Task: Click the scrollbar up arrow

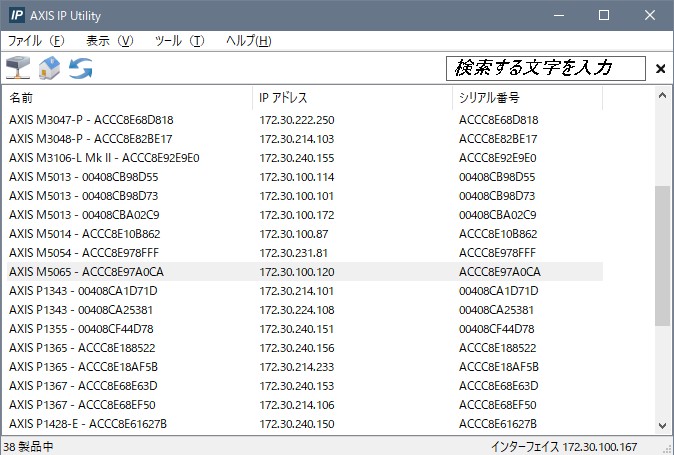Action: tap(662, 96)
